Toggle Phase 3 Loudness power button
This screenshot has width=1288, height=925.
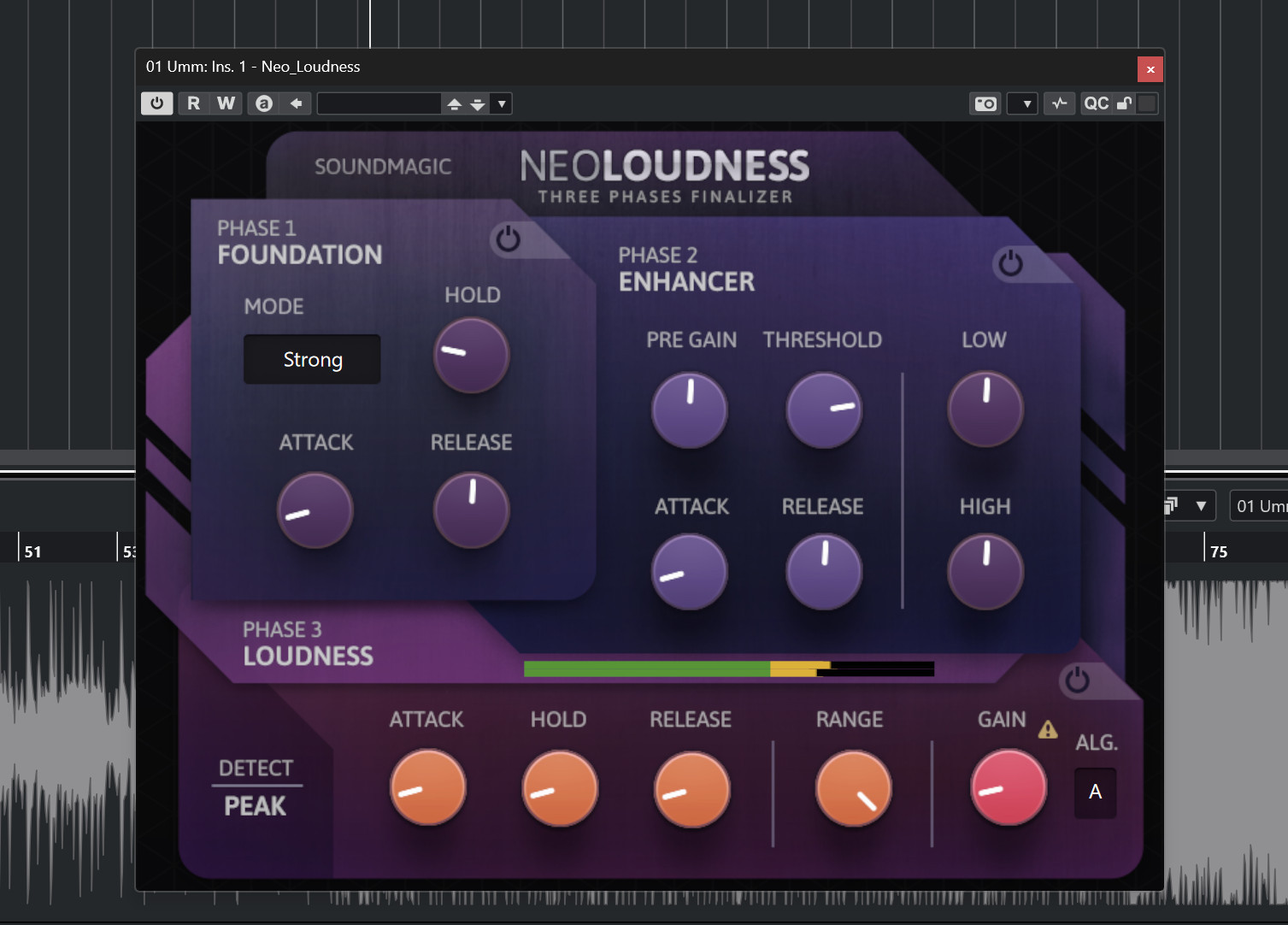[x=1077, y=680]
